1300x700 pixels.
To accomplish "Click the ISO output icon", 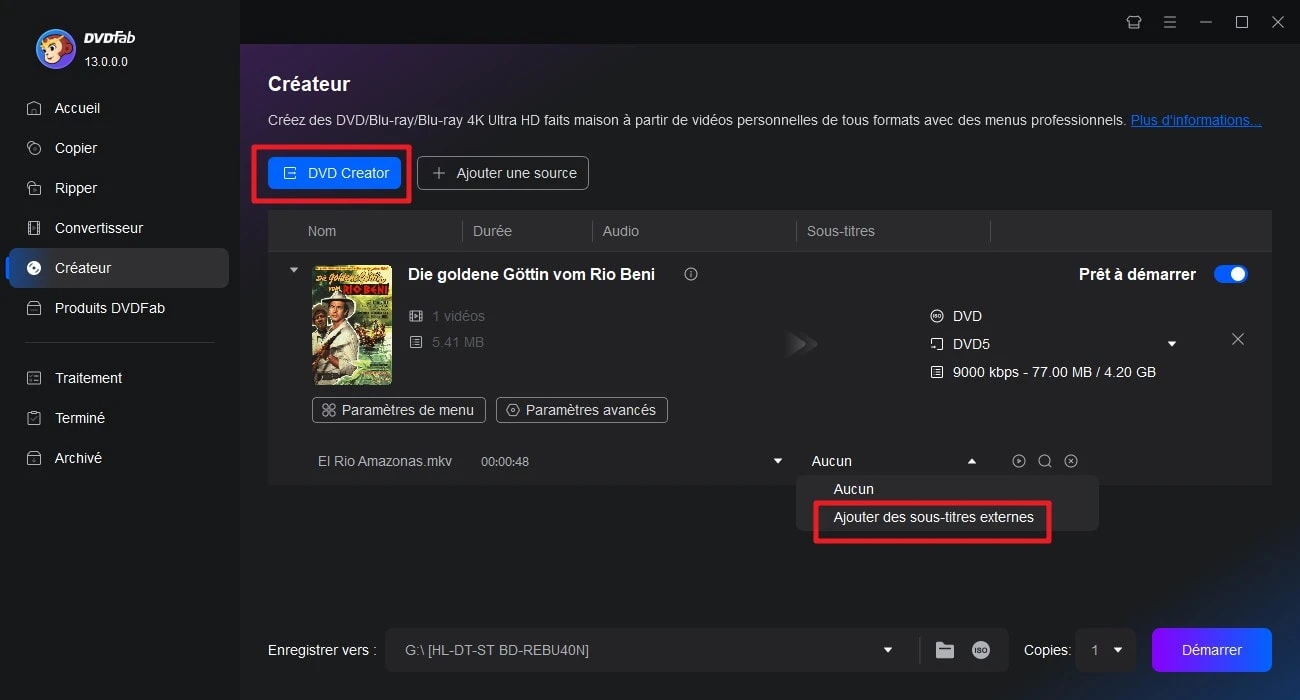I will click(981, 650).
